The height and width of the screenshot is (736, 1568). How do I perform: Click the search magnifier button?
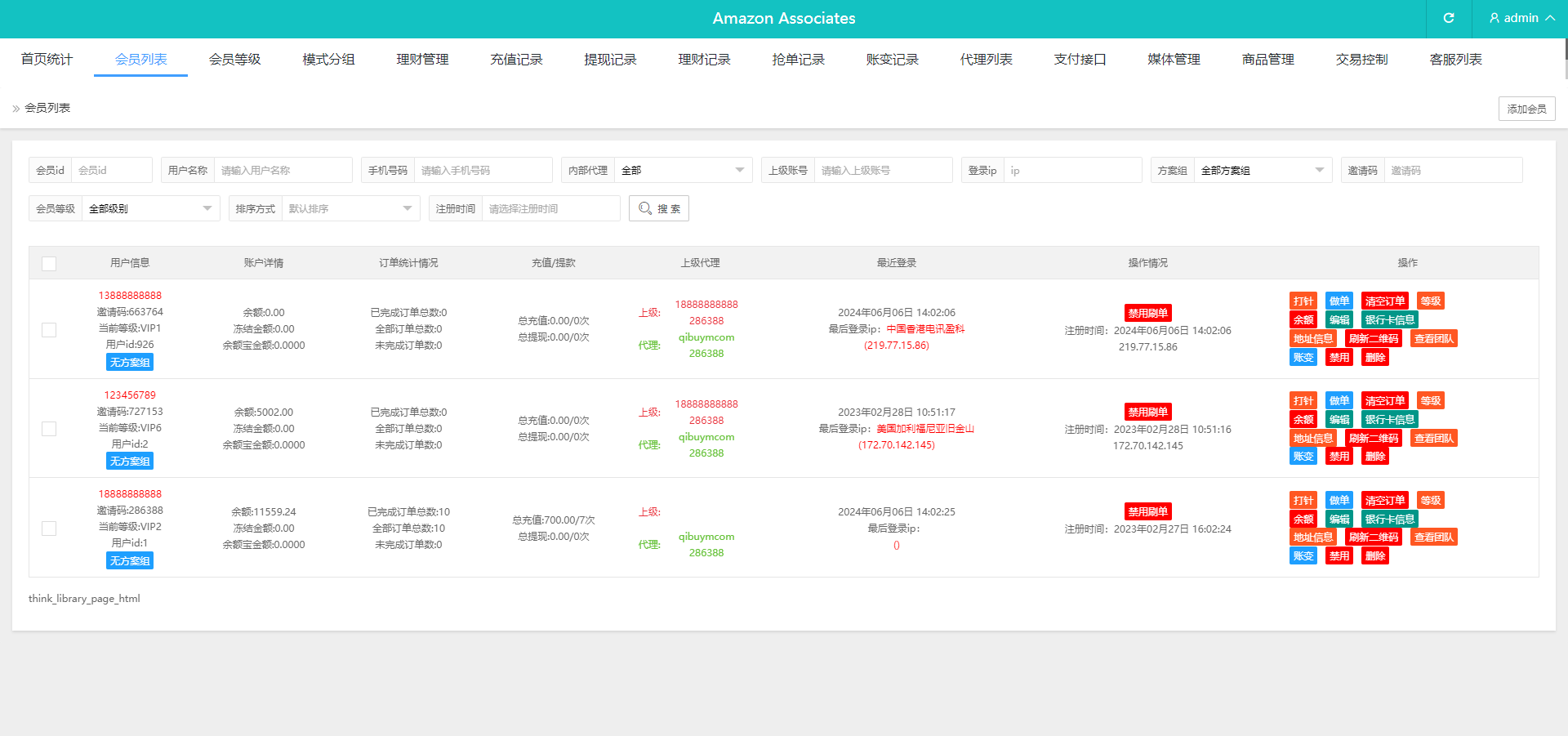[x=658, y=208]
